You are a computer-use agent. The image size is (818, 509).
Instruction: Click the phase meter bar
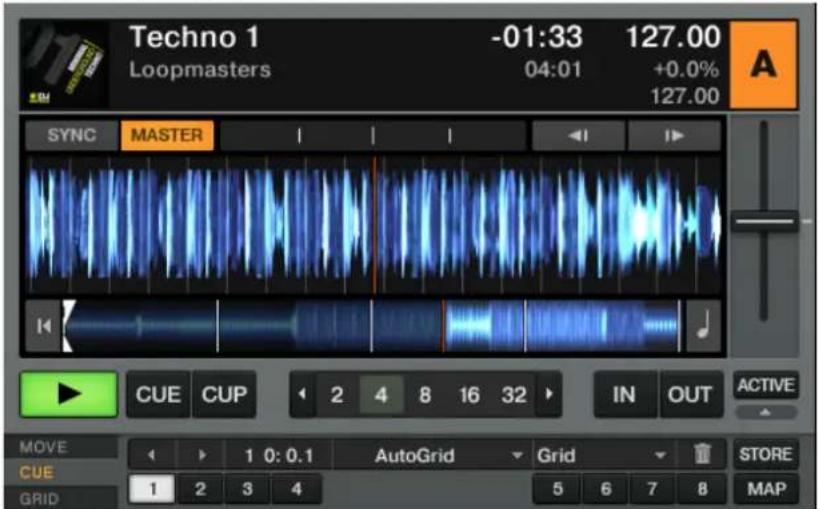[x=373, y=136]
